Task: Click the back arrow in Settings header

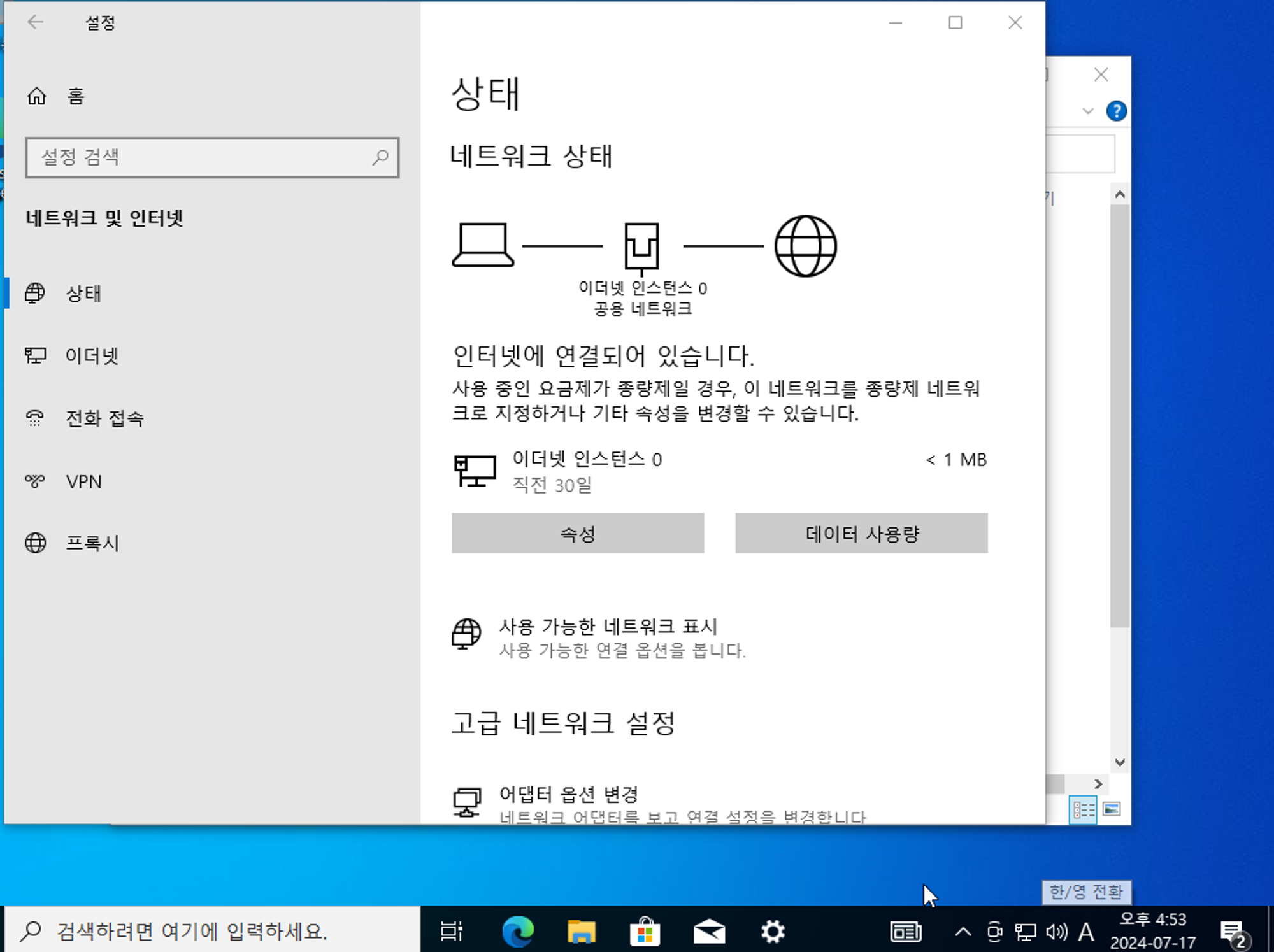Action: point(36,23)
